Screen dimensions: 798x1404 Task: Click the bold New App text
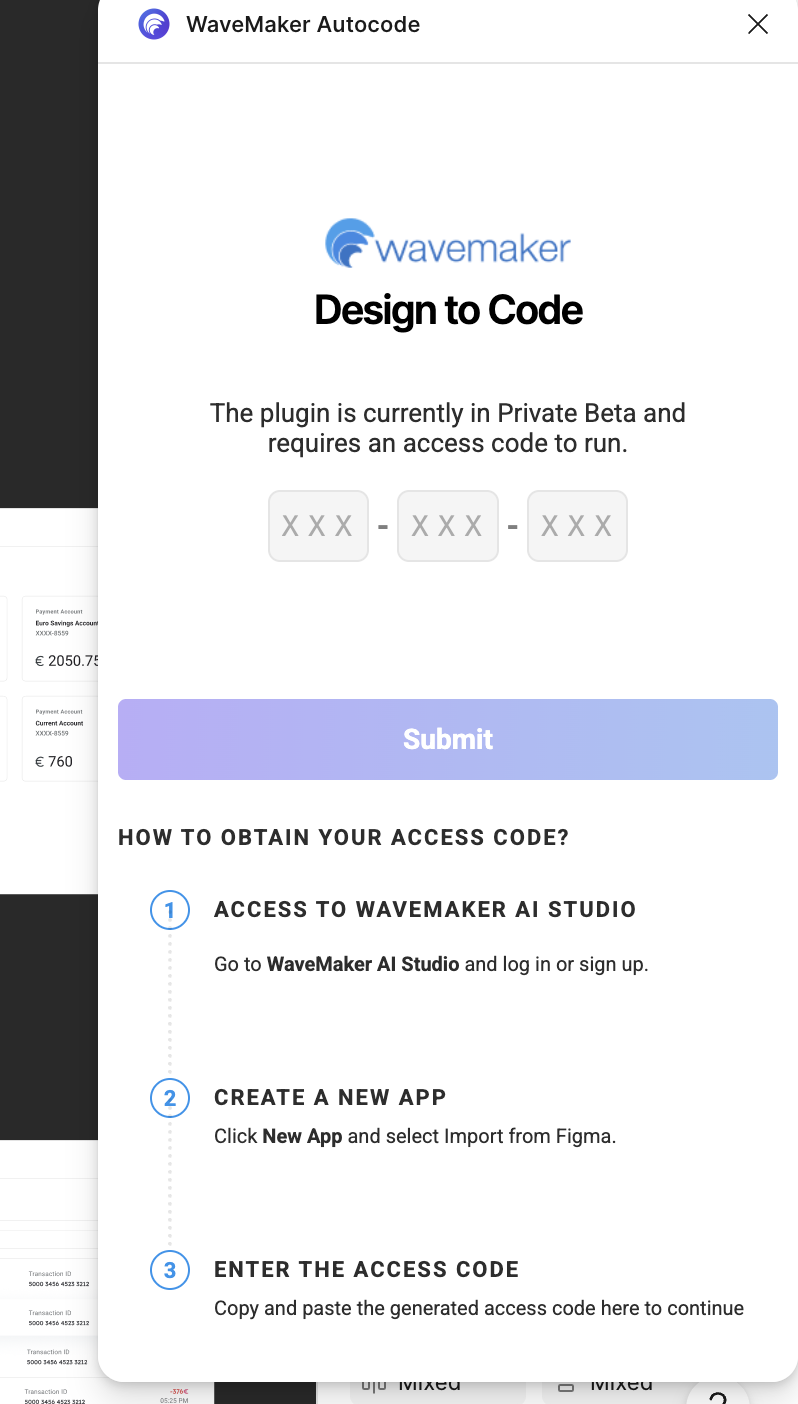302,1137
